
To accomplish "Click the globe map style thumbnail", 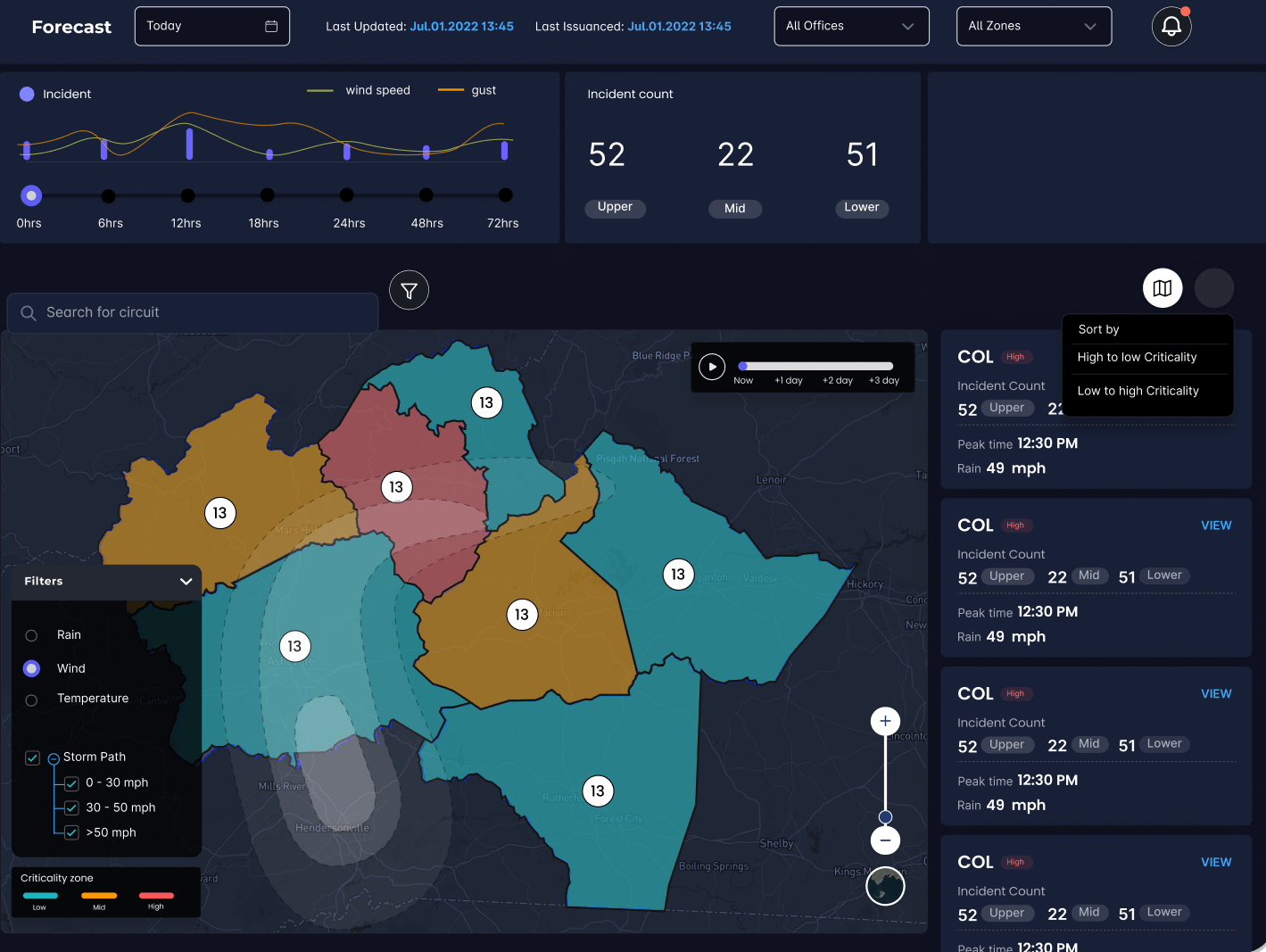I will tap(885, 885).
